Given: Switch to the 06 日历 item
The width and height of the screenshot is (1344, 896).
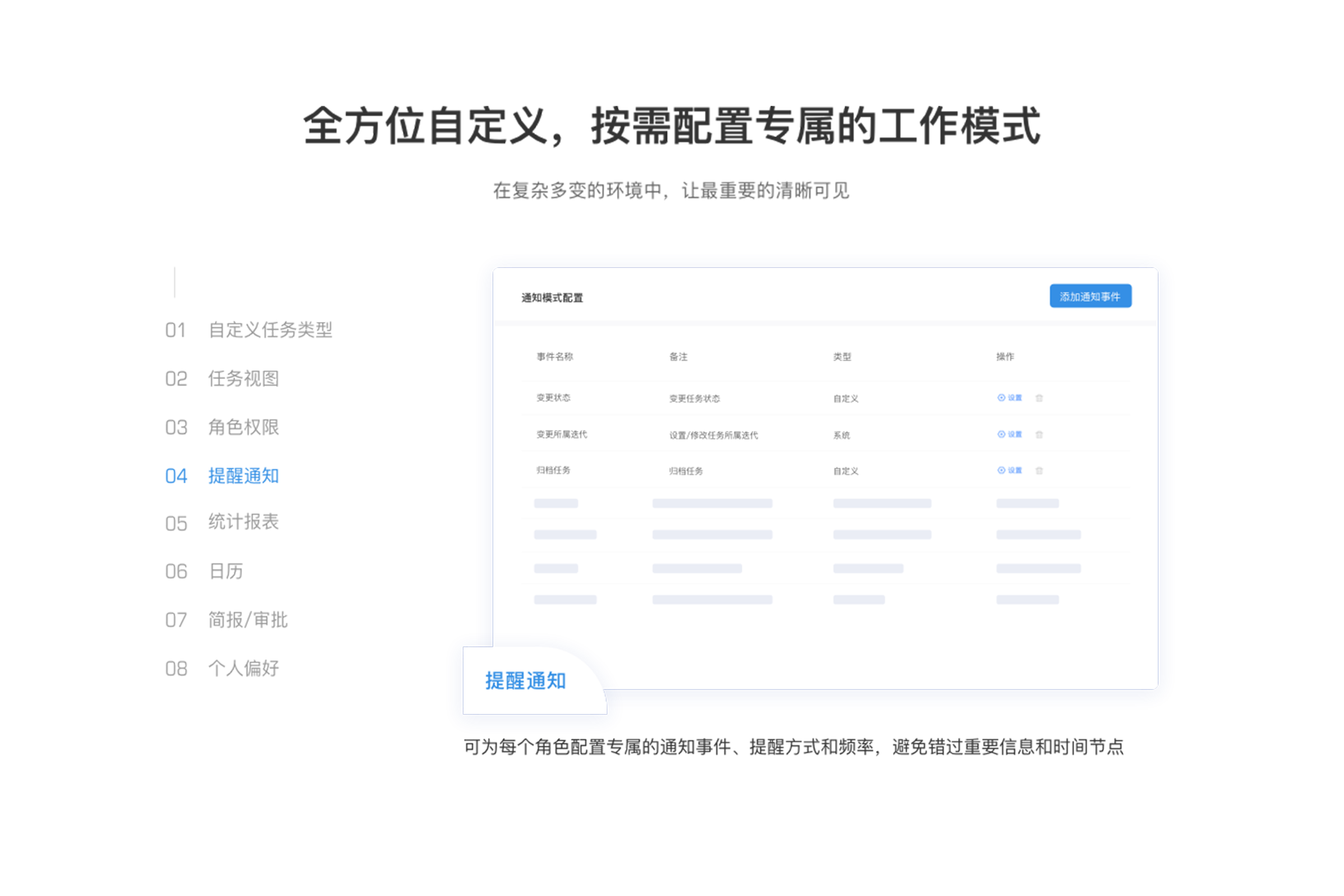Looking at the screenshot, I should click(204, 571).
